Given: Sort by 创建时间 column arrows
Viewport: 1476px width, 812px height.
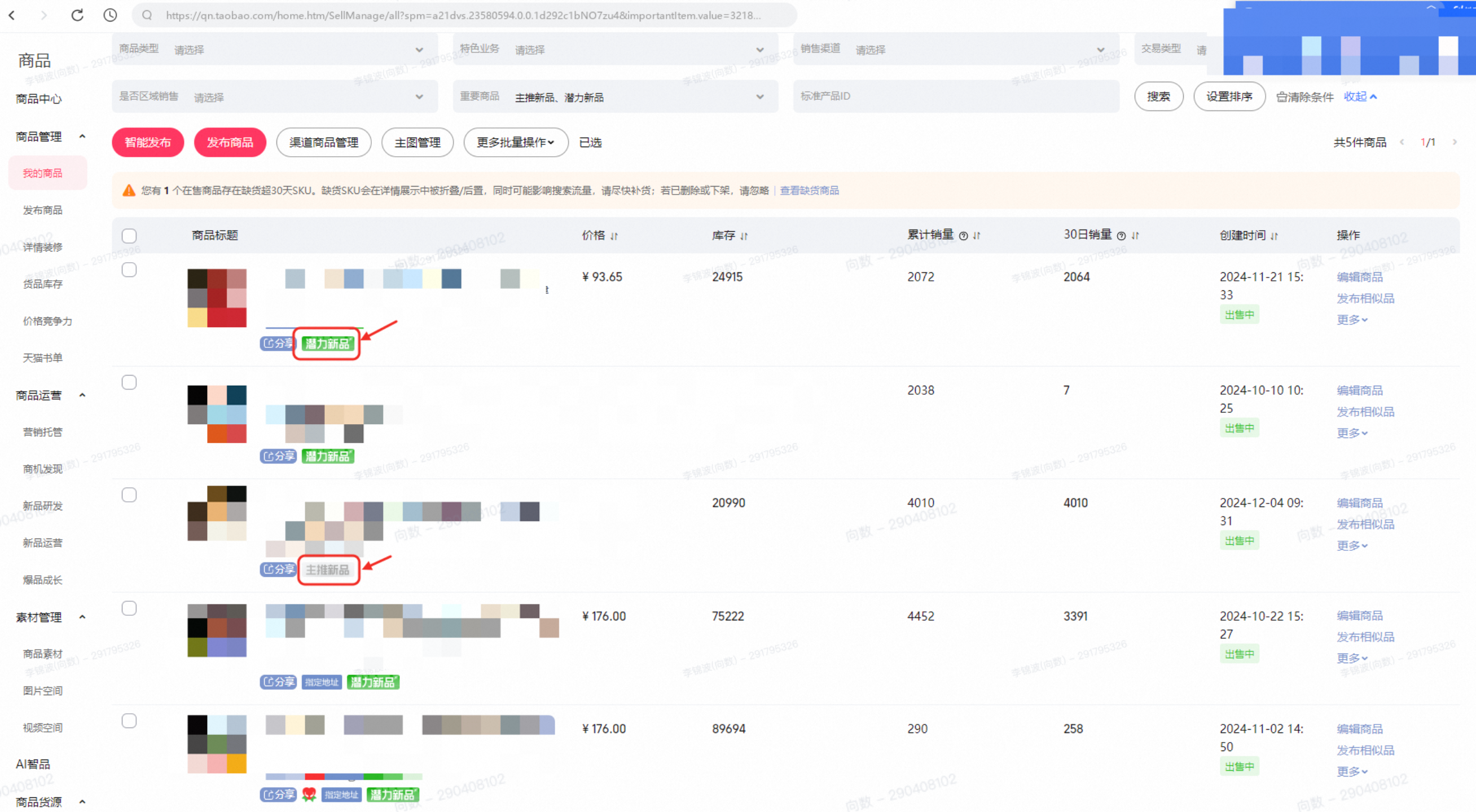Looking at the screenshot, I should [1275, 236].
